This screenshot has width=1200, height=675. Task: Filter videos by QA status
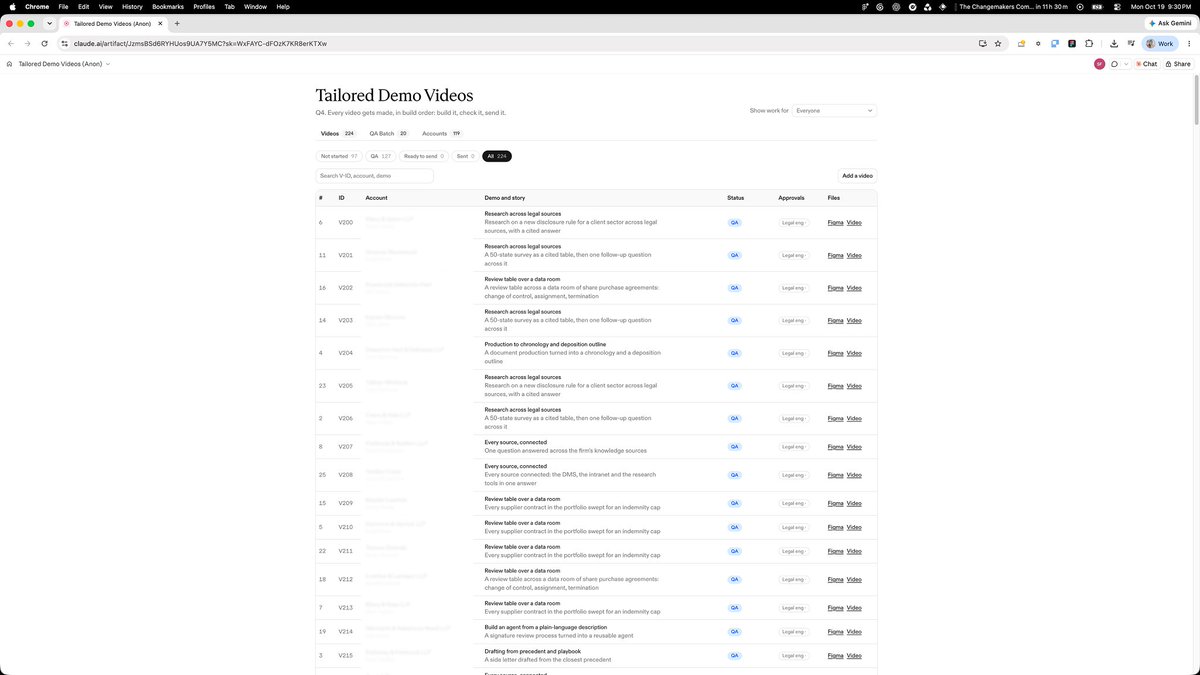pyautogui.click(x=380, y=156)
